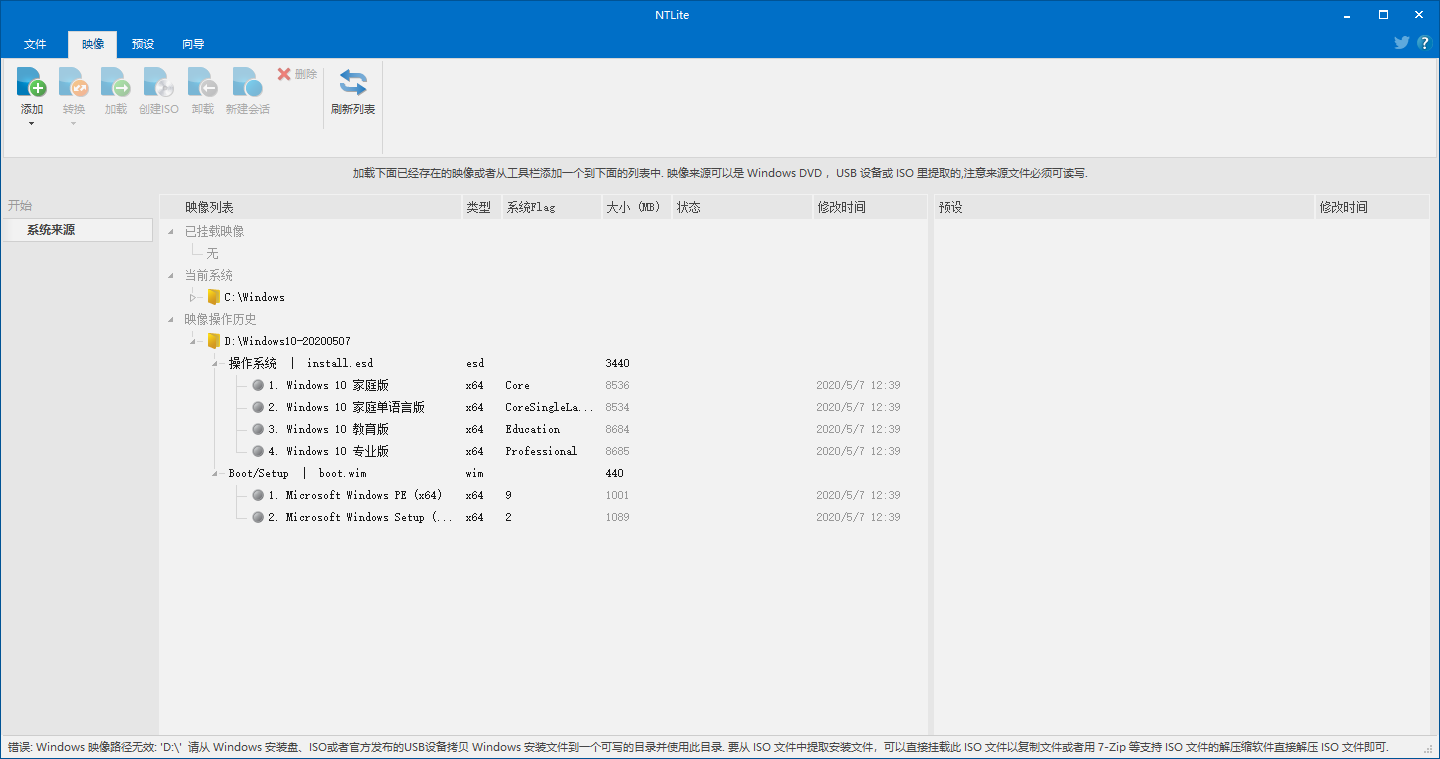Select Microsoft Windows Setup row
This screenshot has height=759, width=1440.
[544, 517]
